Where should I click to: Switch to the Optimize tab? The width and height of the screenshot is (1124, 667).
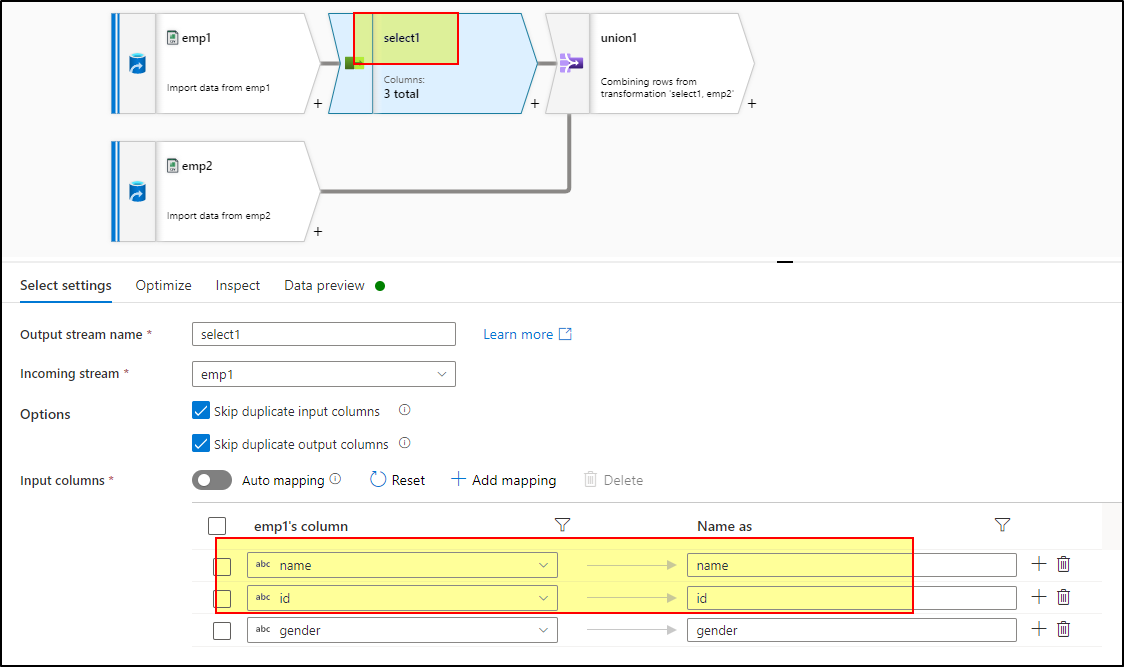(163, 285)
